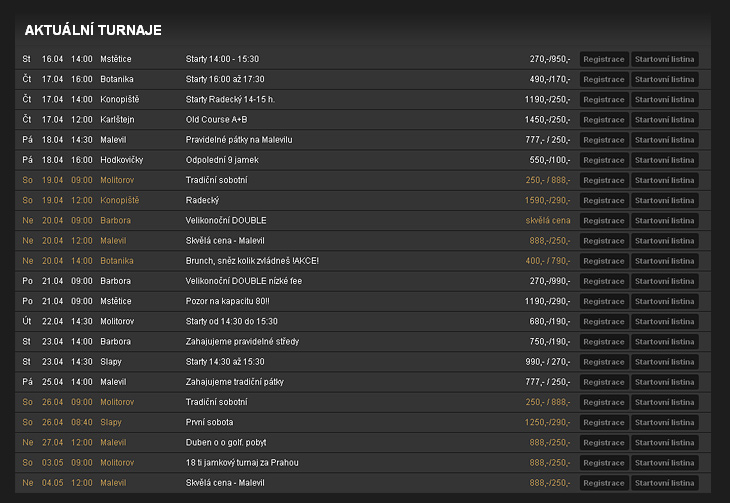The width and height of the screenshot is (730, 503).
Task: Select 'Starty Radecký 14-15 h.' description
Action: pos(230,99)
